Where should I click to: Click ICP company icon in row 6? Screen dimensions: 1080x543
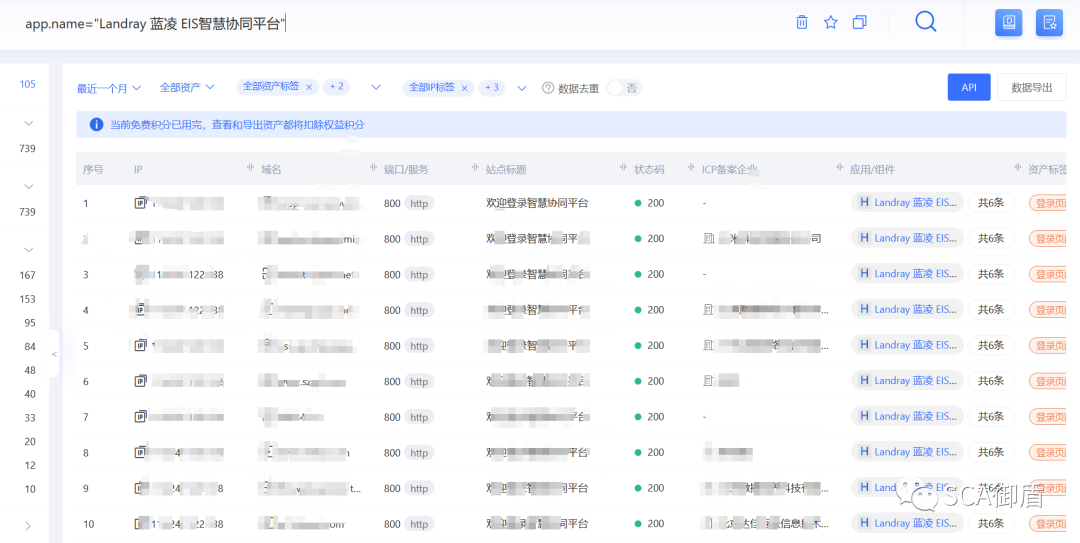(708, 380)
